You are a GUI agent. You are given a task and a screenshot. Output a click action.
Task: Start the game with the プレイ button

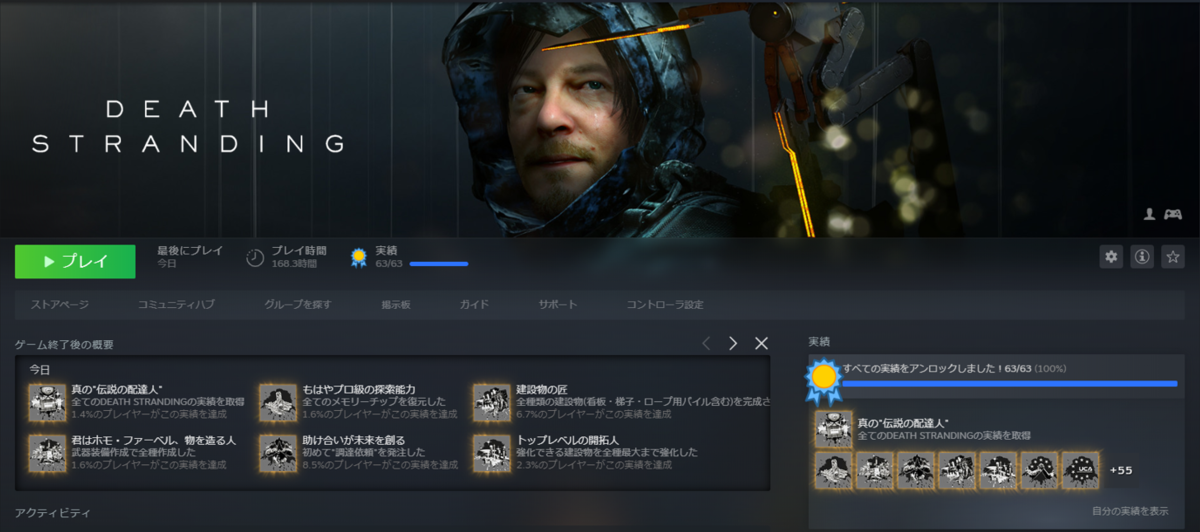click(x=75, y=262)
